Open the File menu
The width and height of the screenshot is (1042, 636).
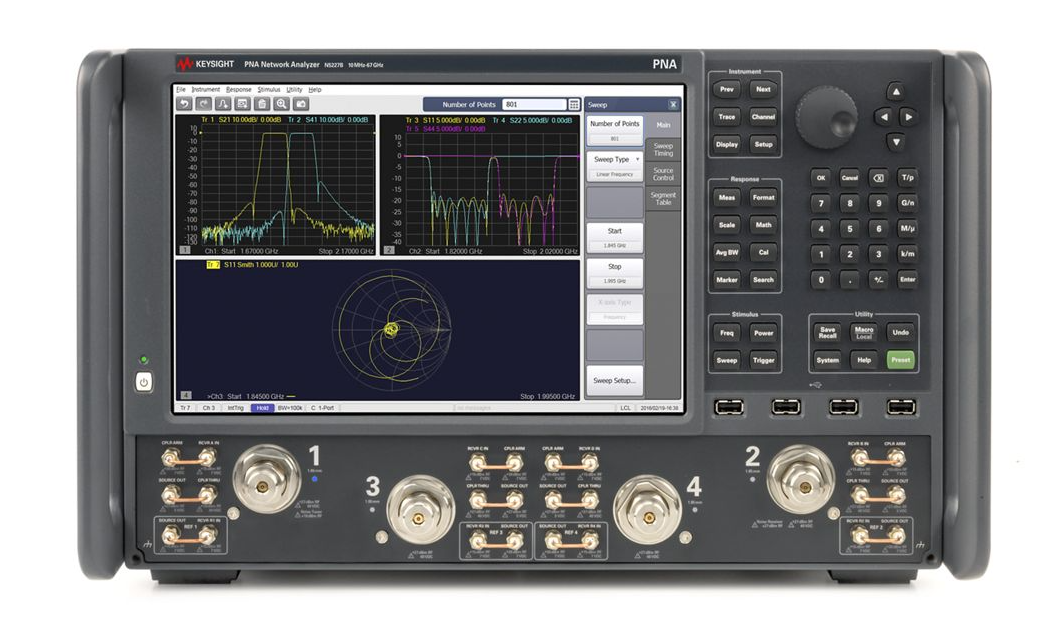click(x=181, y=89)
